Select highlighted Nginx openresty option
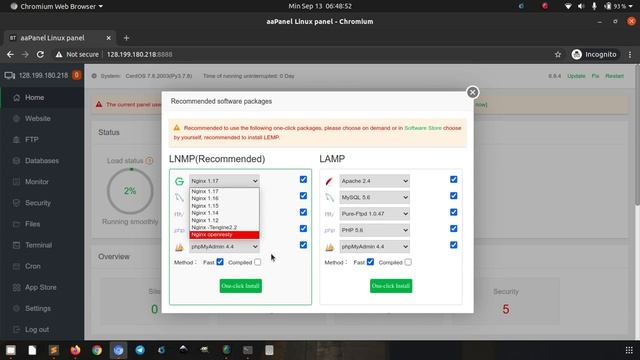640x360 pixels. 224,235
